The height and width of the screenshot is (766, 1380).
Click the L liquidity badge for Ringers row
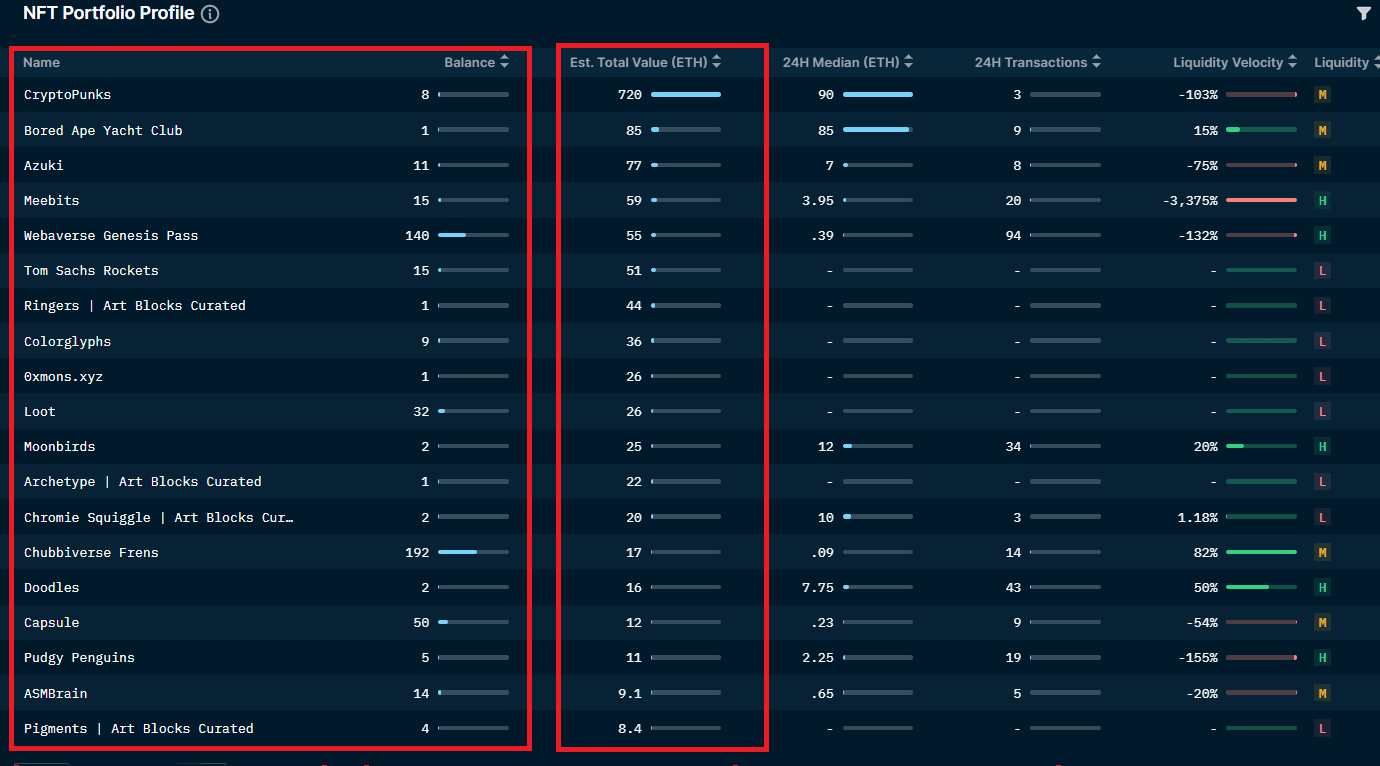point(1322,306)
